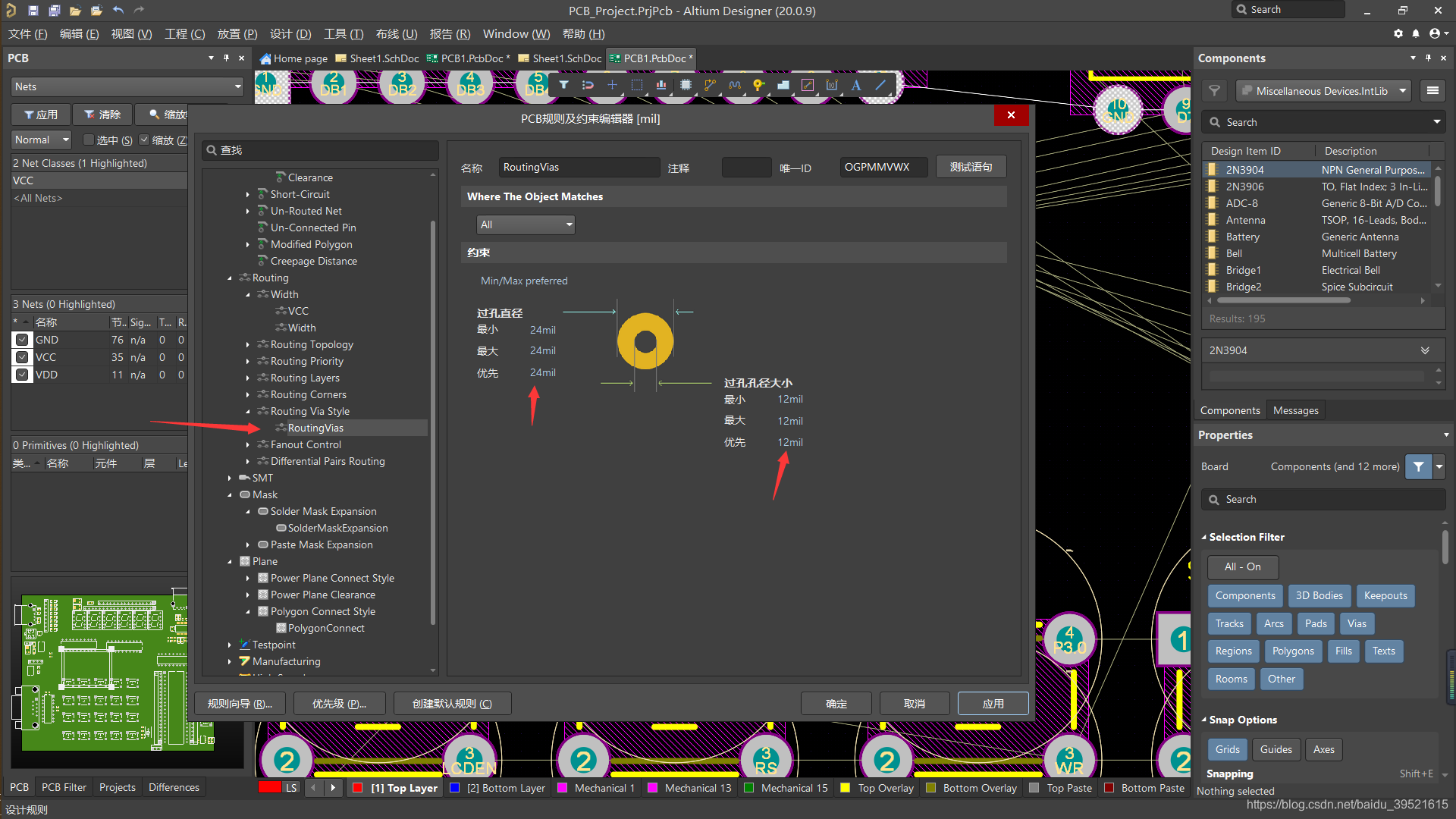This screenshot has width=1456, height=819.
Task: Toggle the GND net checkbox
Action: coord(22,340)
